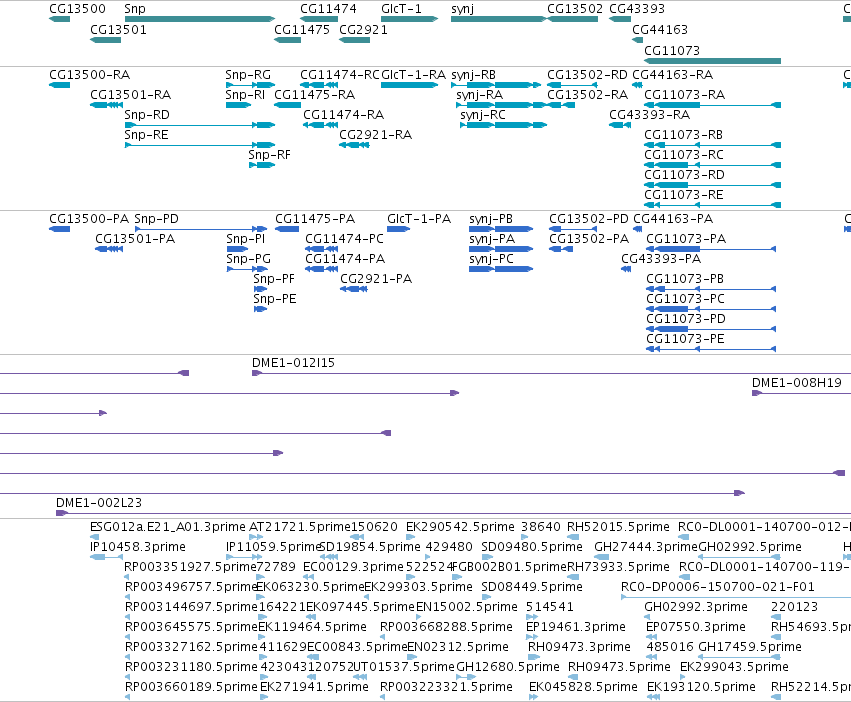Viewport: 851px width, 702px height.
Task: Select the CG2921-PA protein label
Action: pyautogui.click(x=376, y=279)
